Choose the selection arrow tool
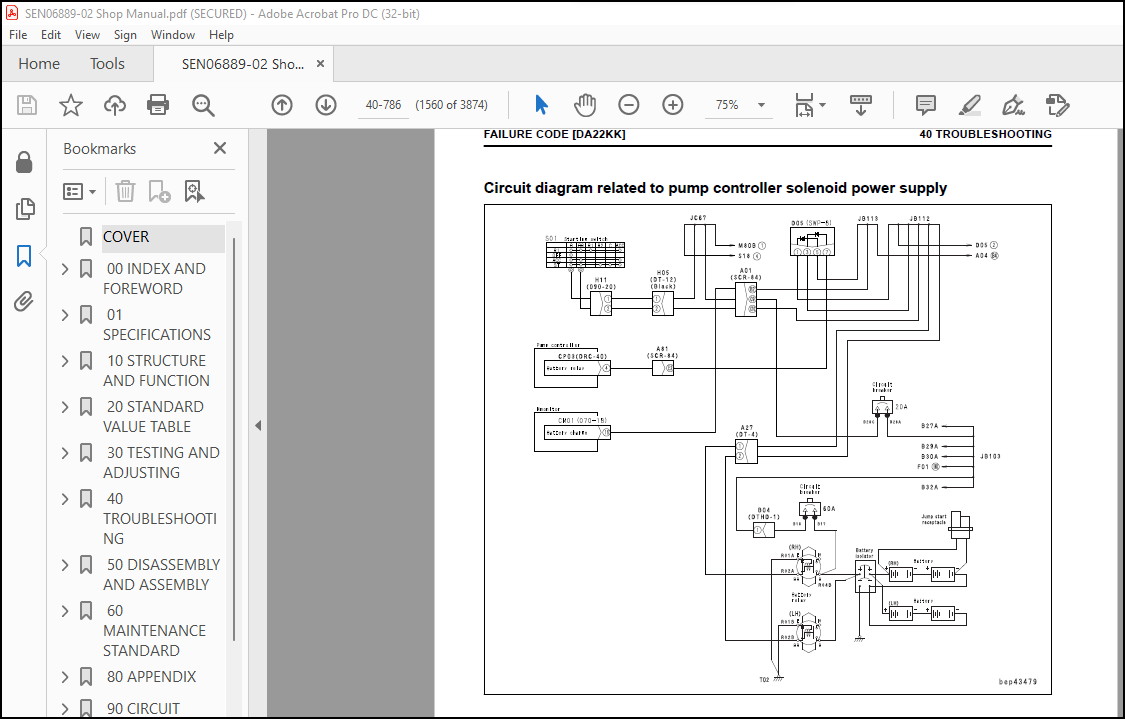1125x719 pixels. (541, 105)
